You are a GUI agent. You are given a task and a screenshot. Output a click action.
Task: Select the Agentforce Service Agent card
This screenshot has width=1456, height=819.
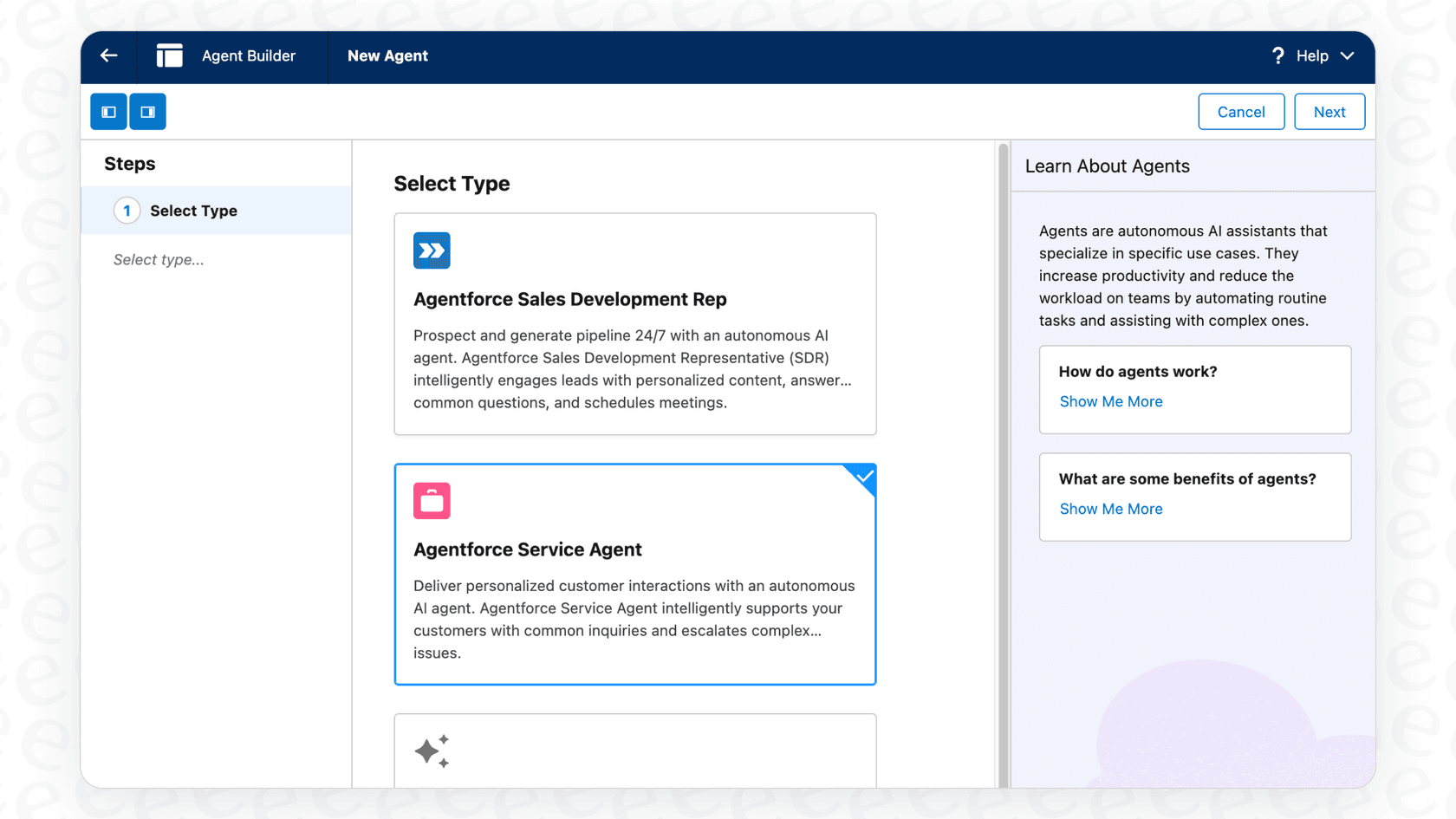click(634, 575)
